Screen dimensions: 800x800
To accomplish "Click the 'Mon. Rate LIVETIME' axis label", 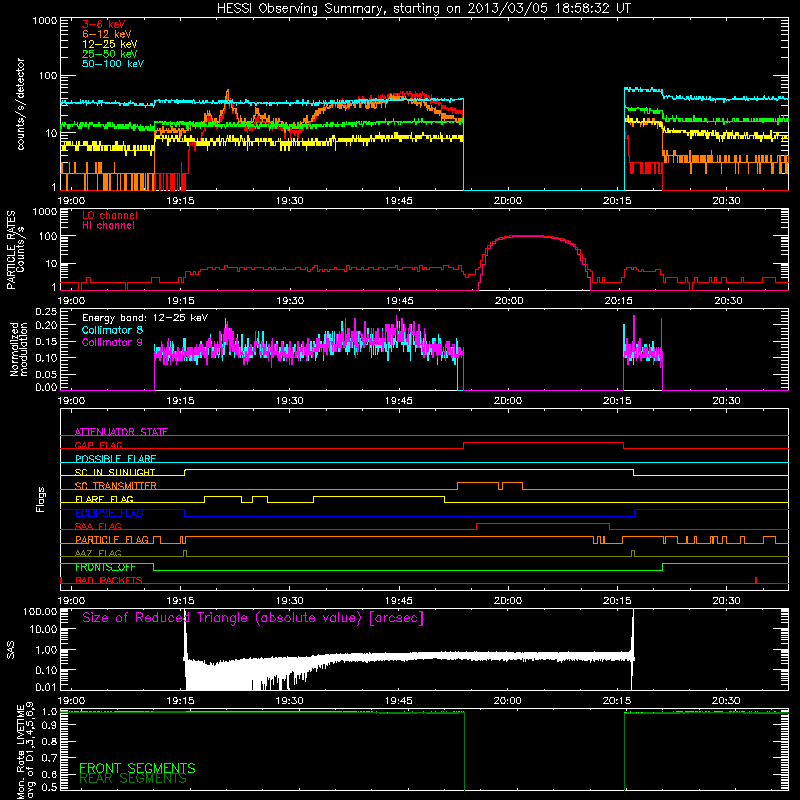I will (20, 753).
